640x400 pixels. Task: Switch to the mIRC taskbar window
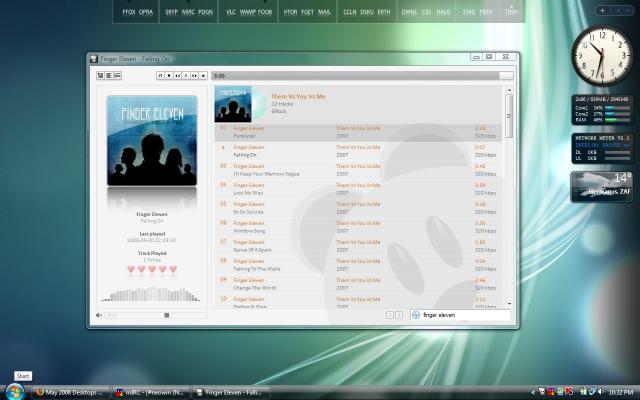[x=150, y=393]
